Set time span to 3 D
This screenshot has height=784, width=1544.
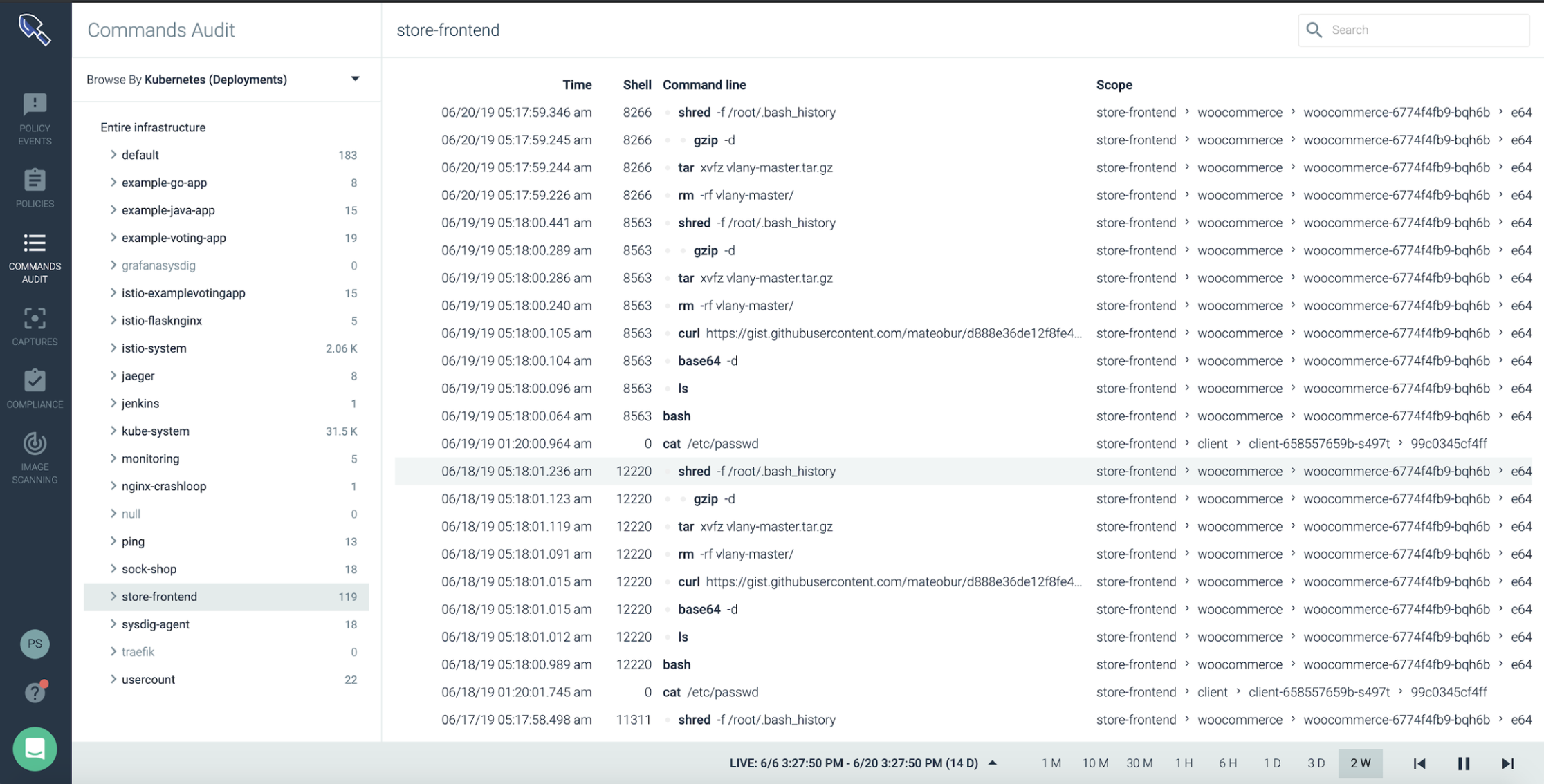click(x=1316, y=763)
